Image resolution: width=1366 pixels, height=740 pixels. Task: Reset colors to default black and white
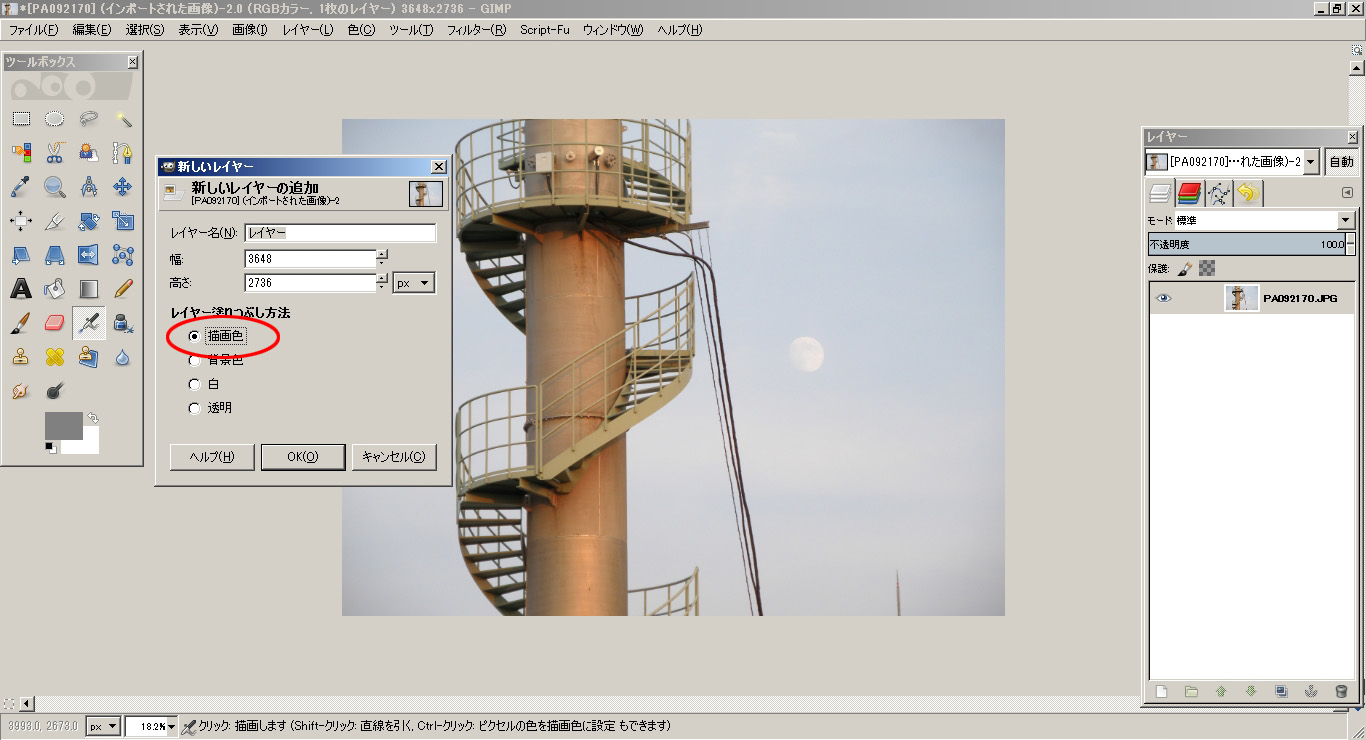50,448
